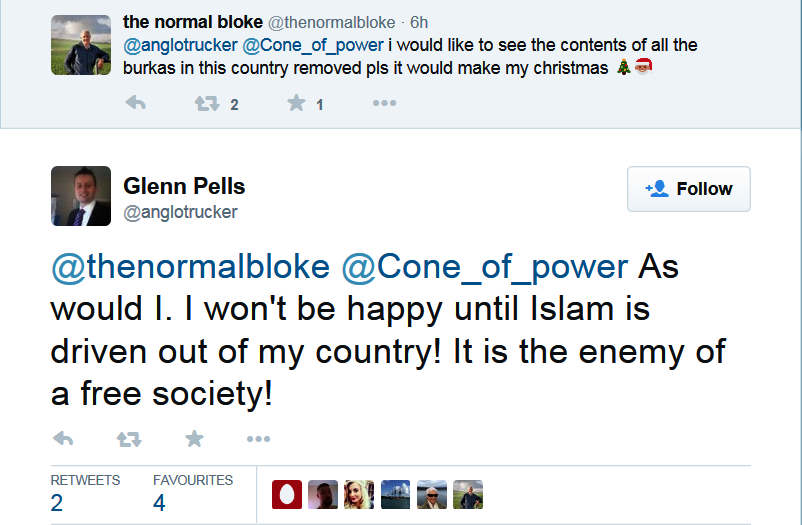Favourite the normal bloke's tweet

click(x=296, y=103)
